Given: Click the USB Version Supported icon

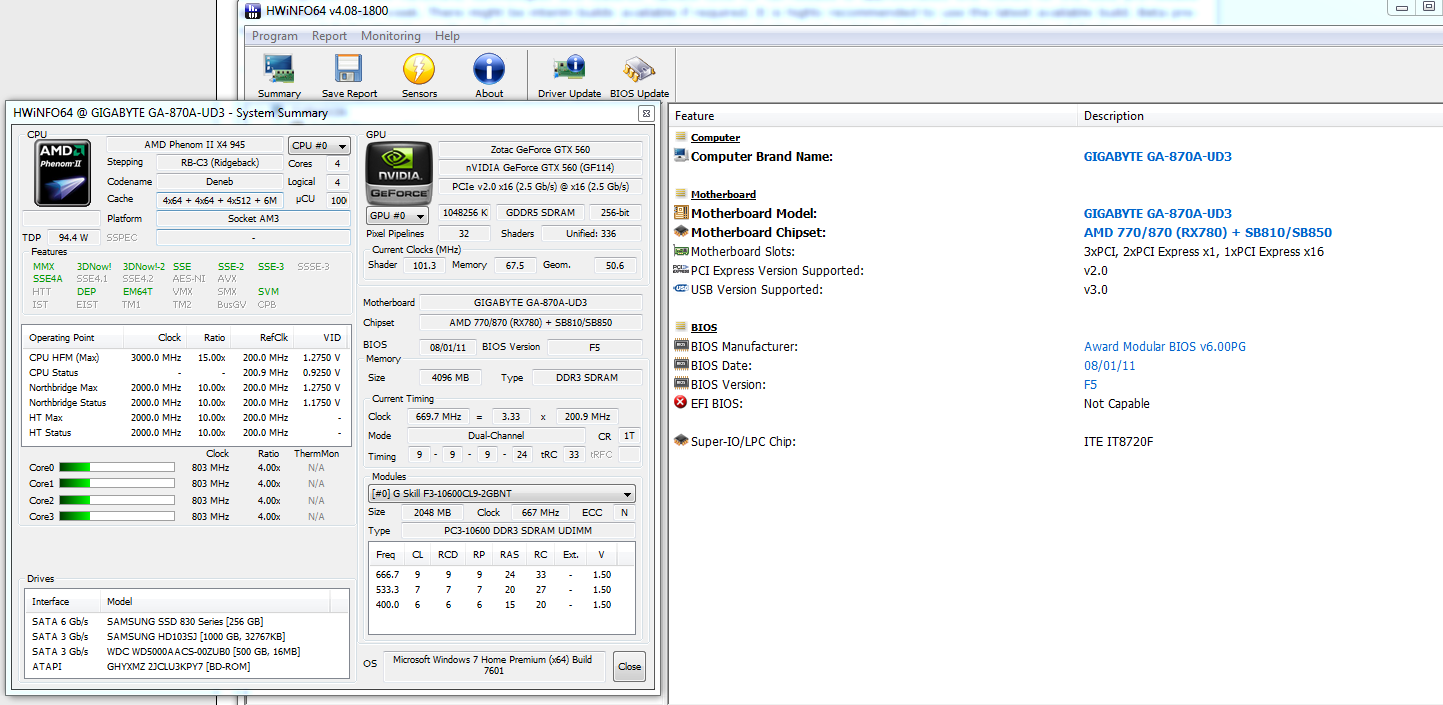Looking at the screenshot, I should tap(681, 289).
